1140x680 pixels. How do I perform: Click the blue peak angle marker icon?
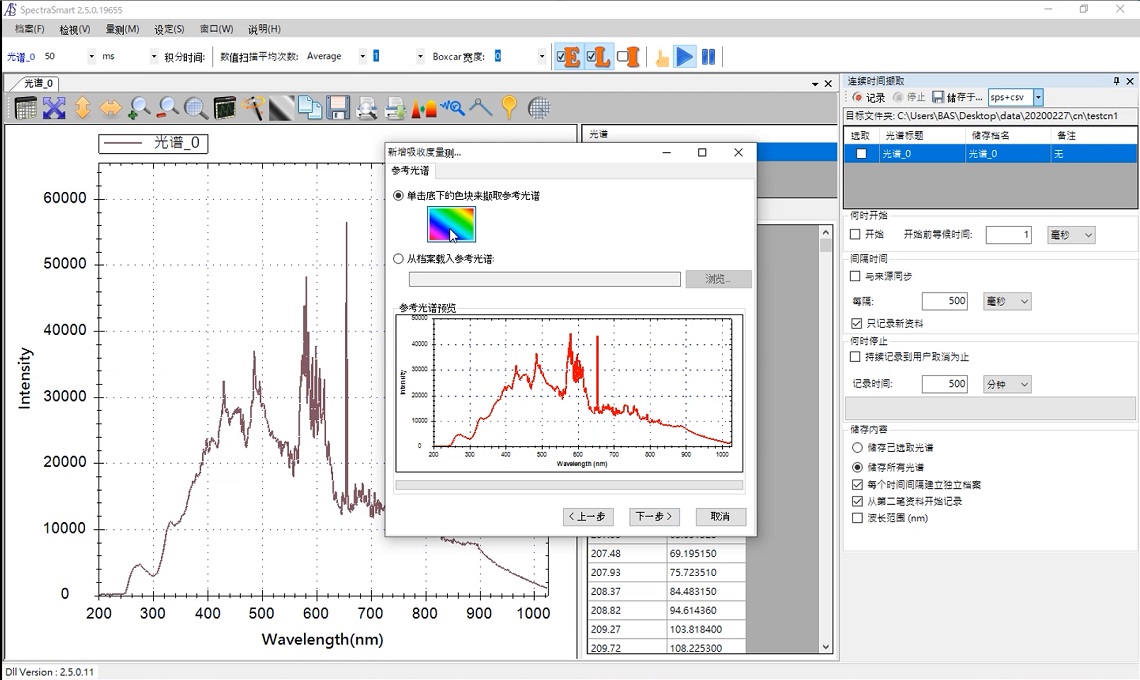pyautogui.click(x=481, y=108)
